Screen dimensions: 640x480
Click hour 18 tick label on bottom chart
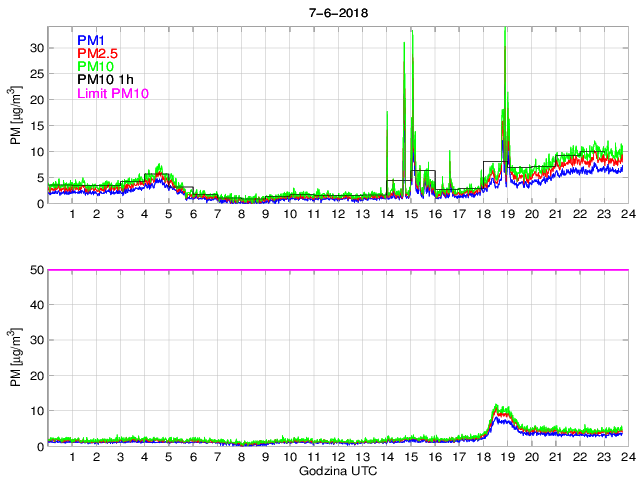(484, 456)
